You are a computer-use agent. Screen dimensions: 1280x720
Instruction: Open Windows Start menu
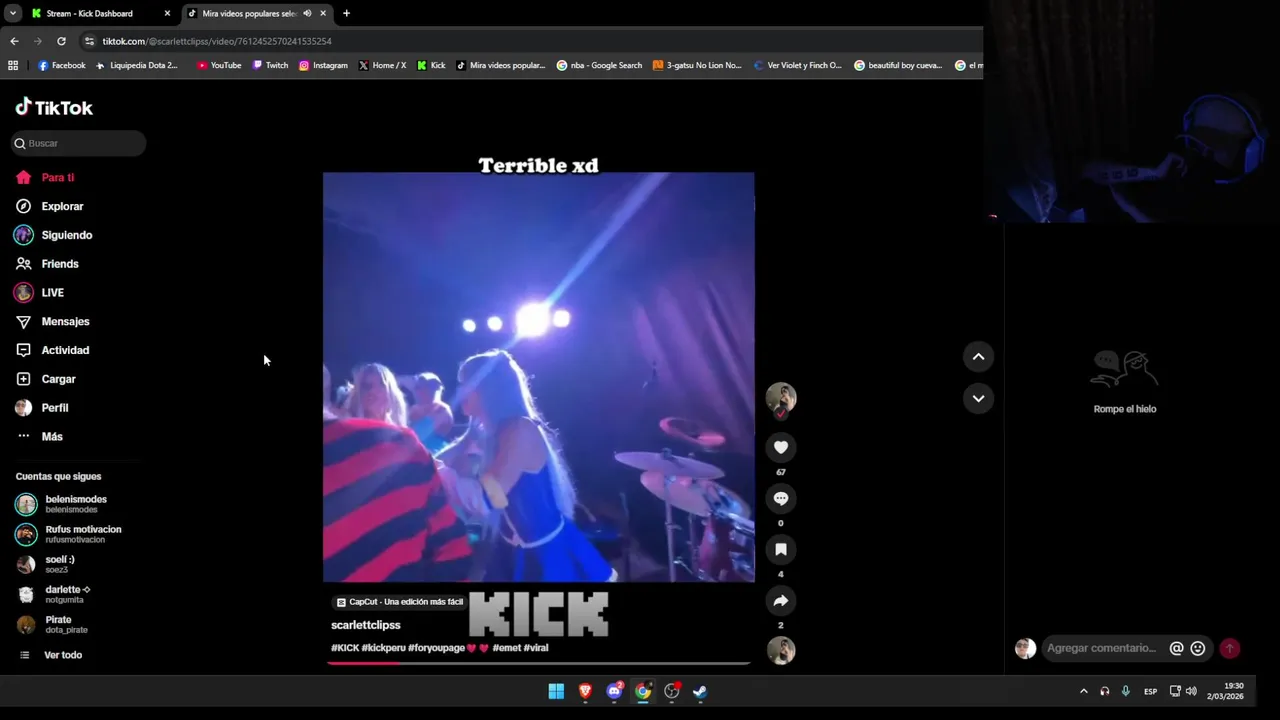[x=556, y=691]
